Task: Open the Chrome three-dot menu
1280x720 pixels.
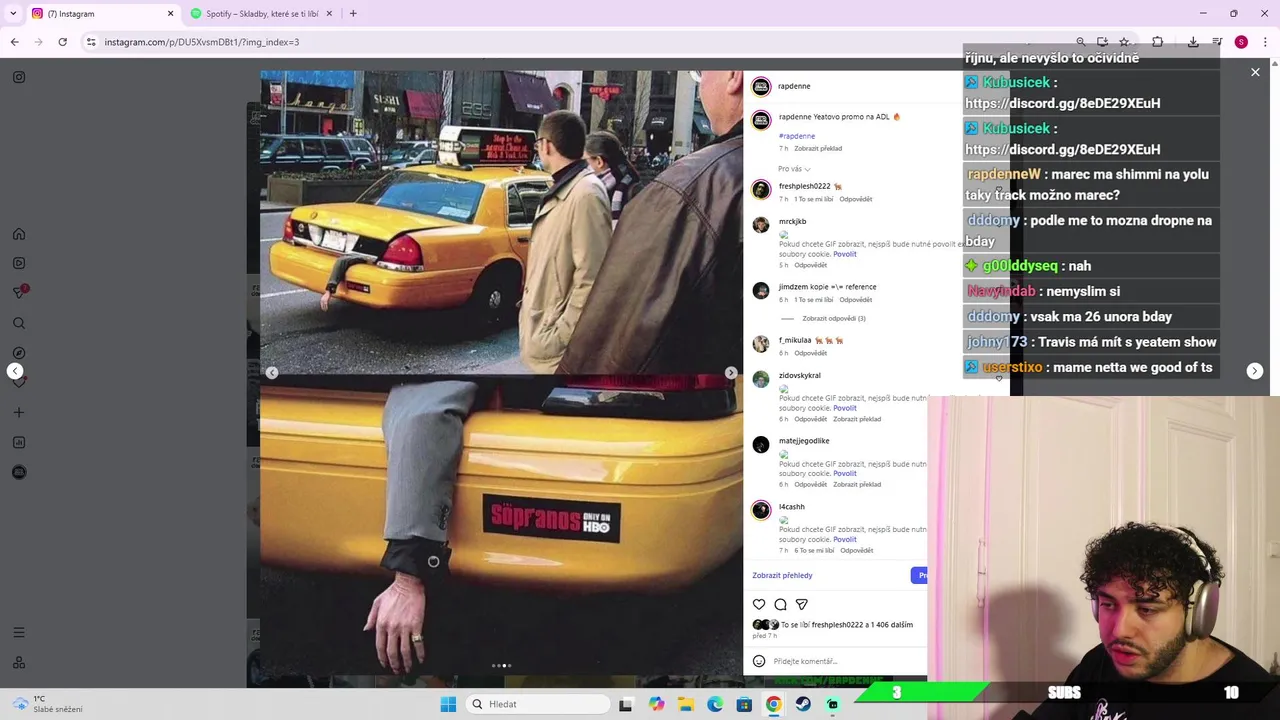Action: click(x=1265, y=42)
